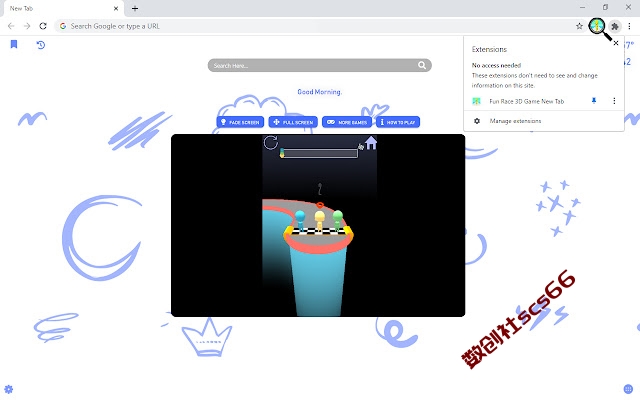Open a new tab with the plus button

pyautogui.click(x=135, y=8)
